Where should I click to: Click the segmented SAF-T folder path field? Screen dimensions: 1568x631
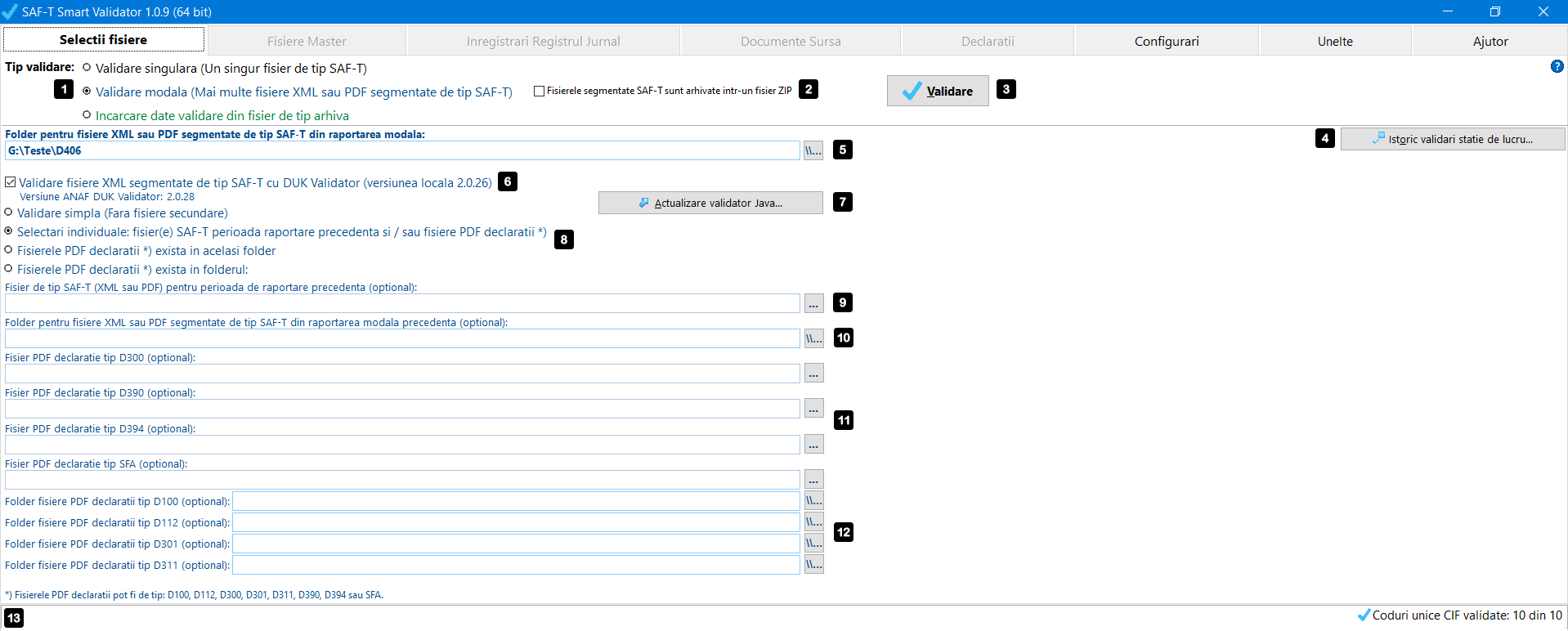(402, 150)
